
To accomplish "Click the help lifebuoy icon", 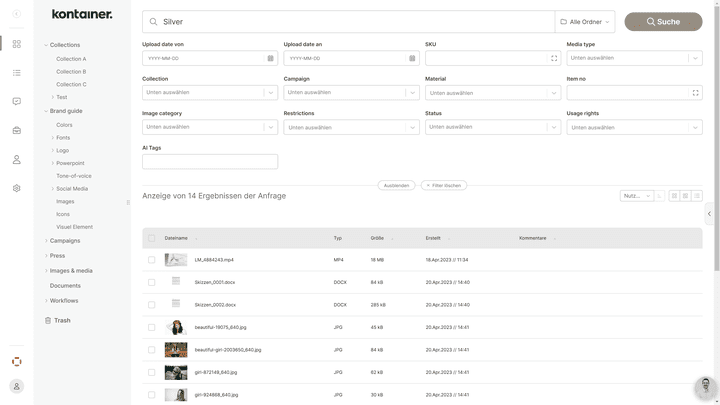I will pyautogui.click(x=17, y=361).
